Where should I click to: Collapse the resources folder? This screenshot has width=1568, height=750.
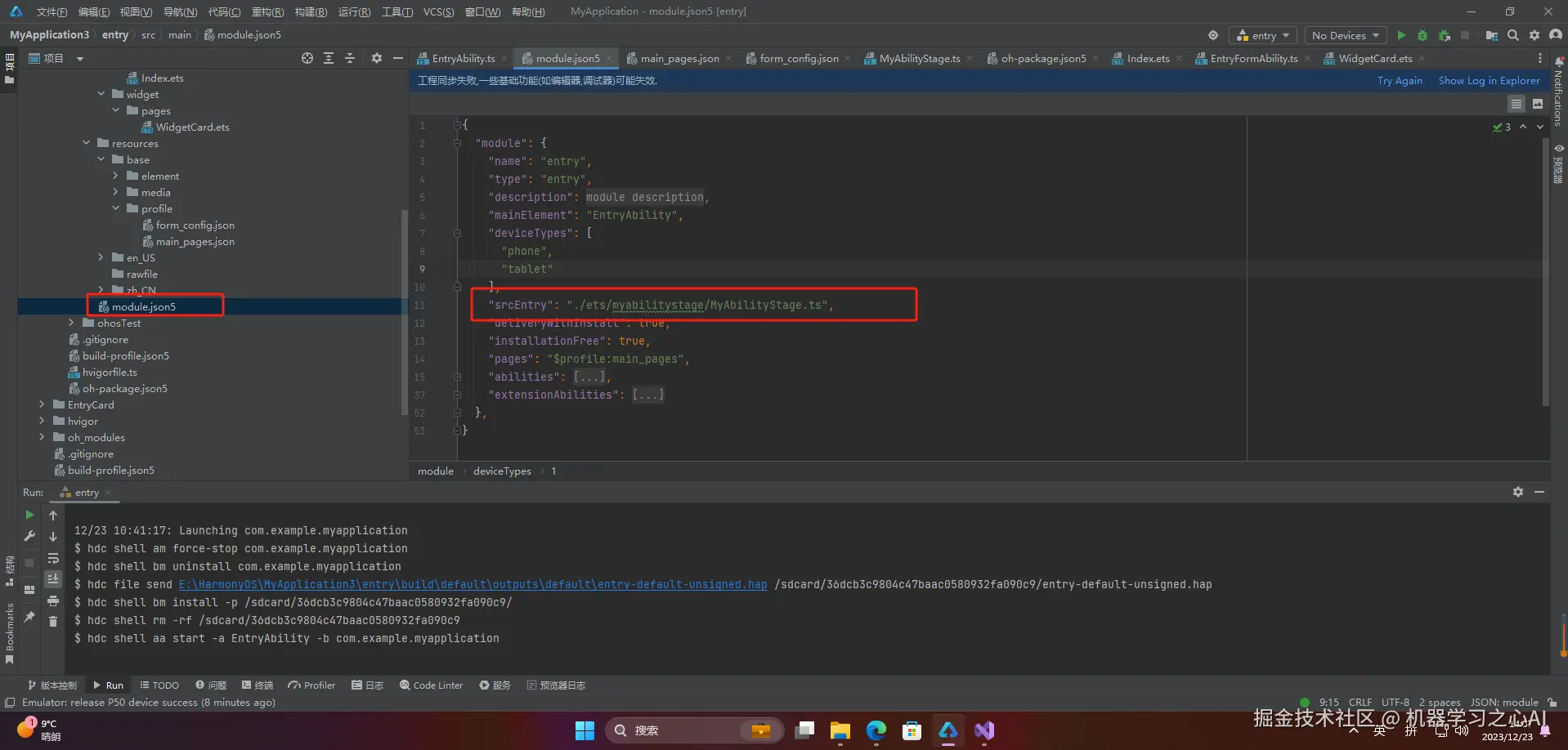coord(87,143)
